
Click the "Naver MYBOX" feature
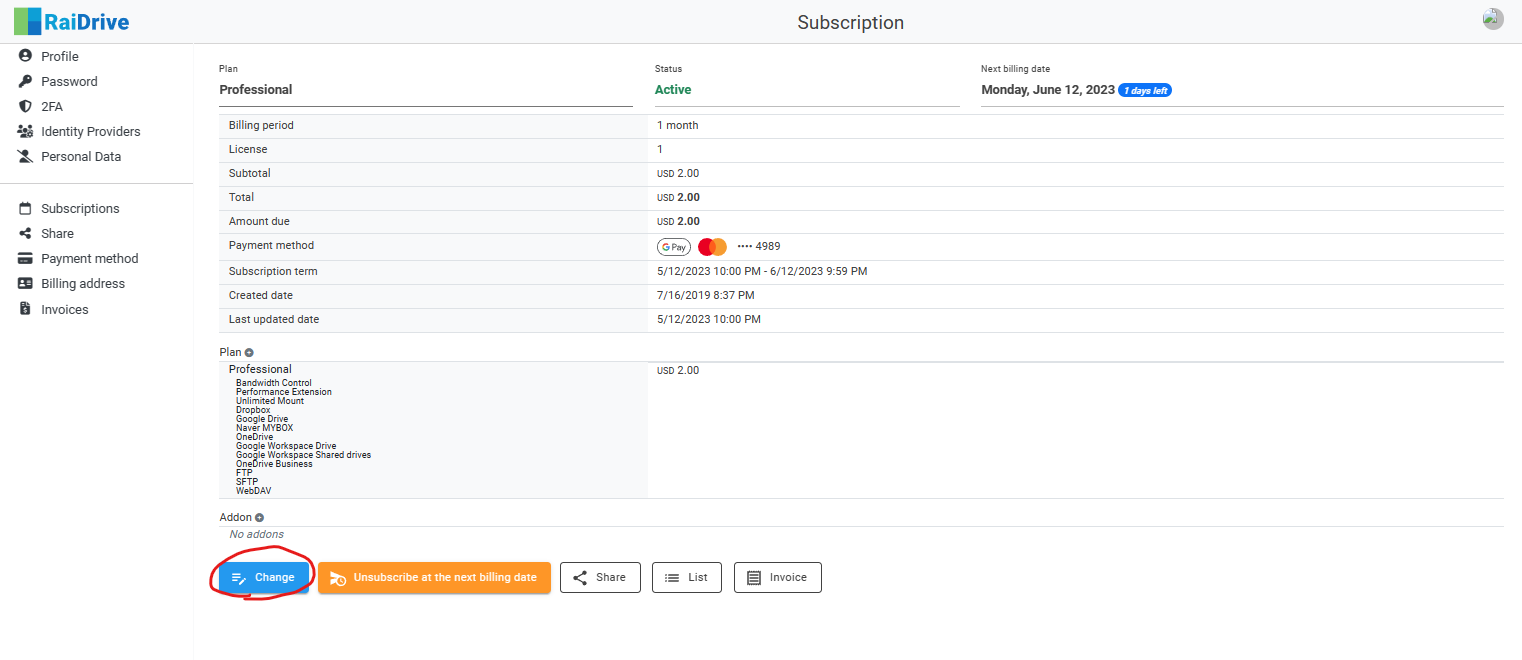point(265,428)
